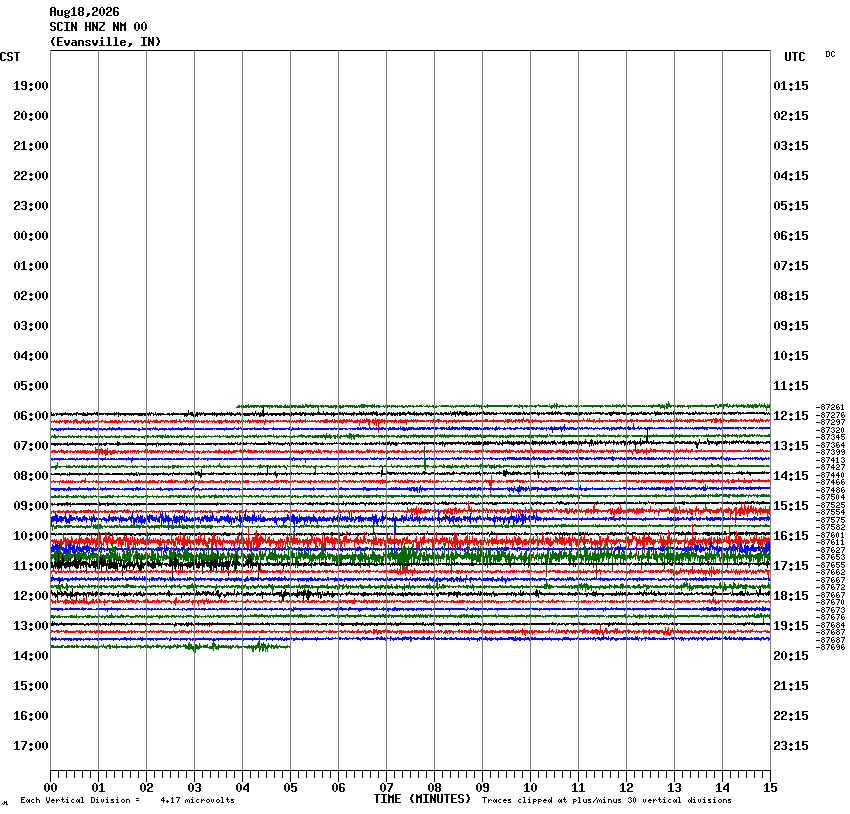This screenshot has height=814, width=850.
Task: Select the 11:00 CST row label
Action: pos(31,566)
